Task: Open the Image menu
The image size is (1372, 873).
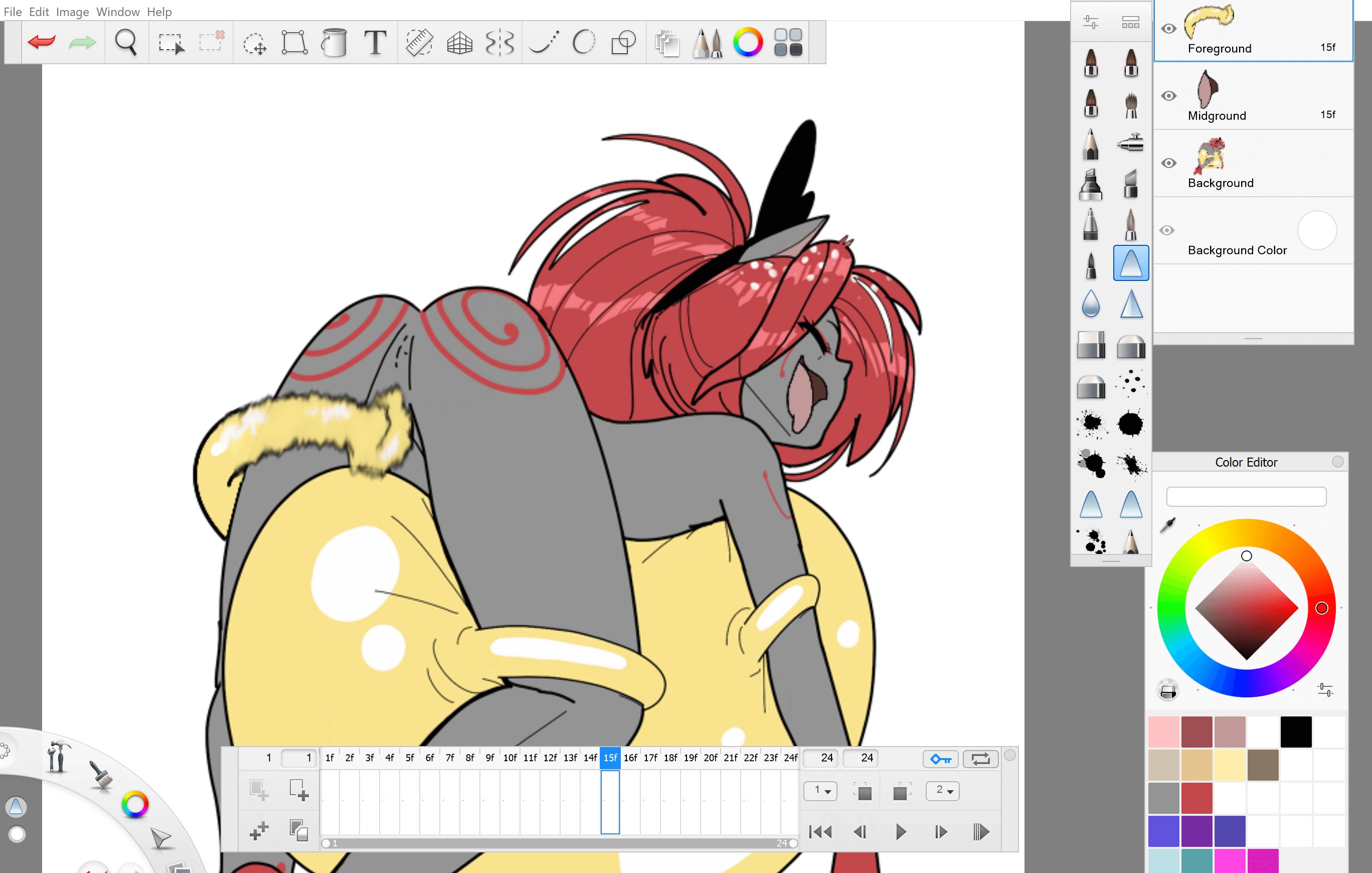Action: pyautogui.click(x=72, y=12)
